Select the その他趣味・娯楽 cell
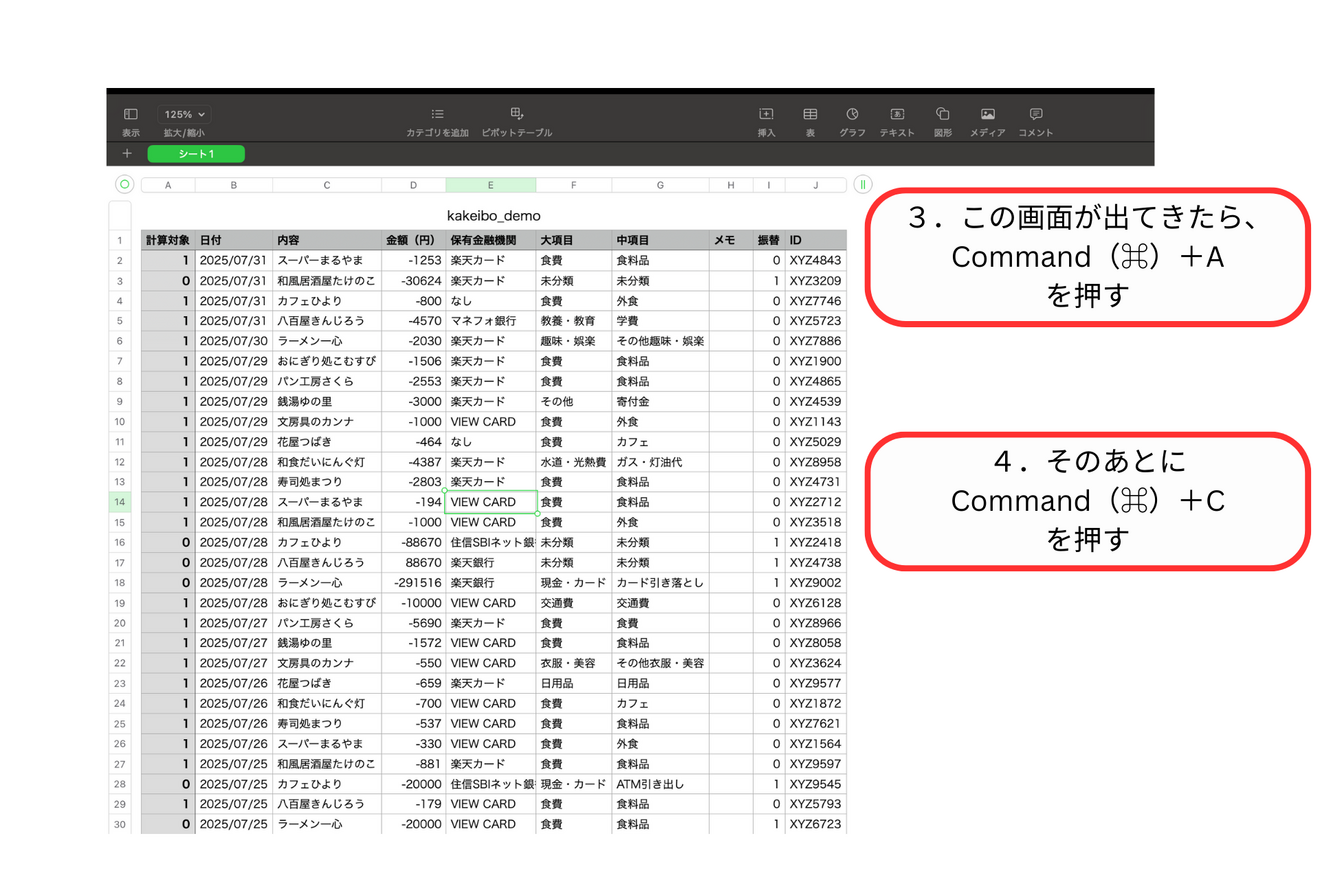Screen dimensions: 1320x880 tap(660, 341)
